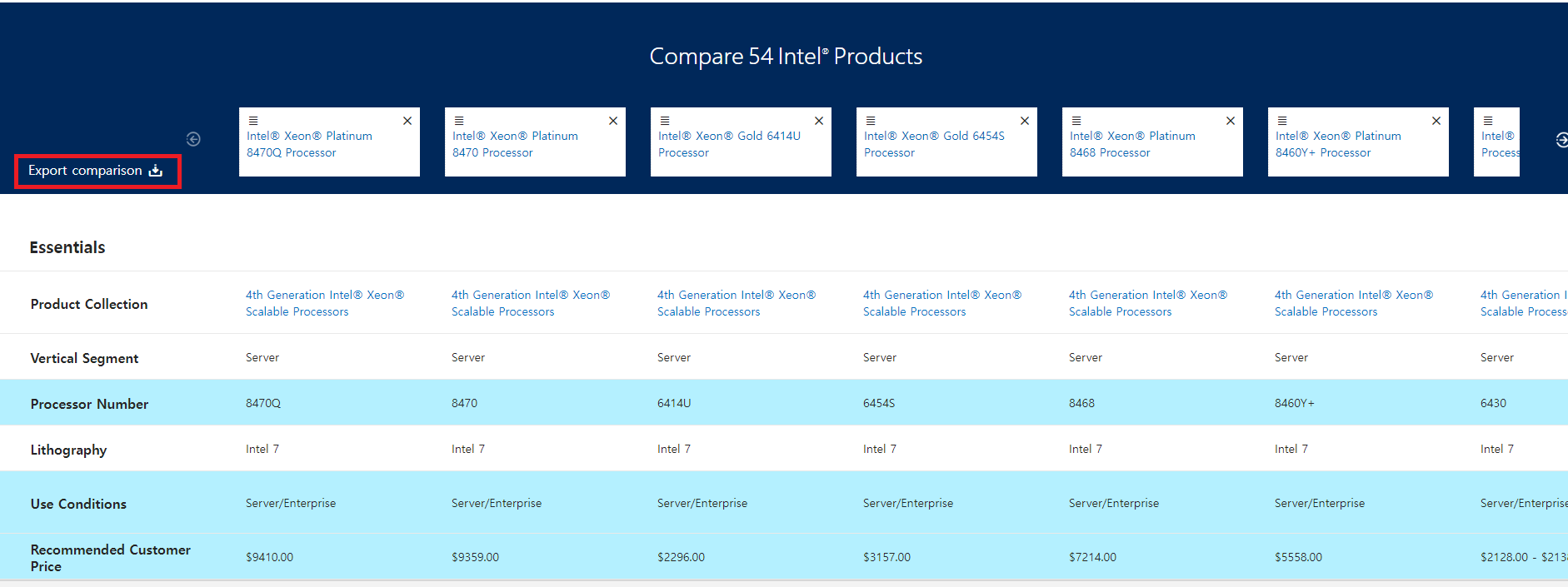
Task: Open Intel Xeon Platinum 8470 Processor link
Action: coord(515,144)
